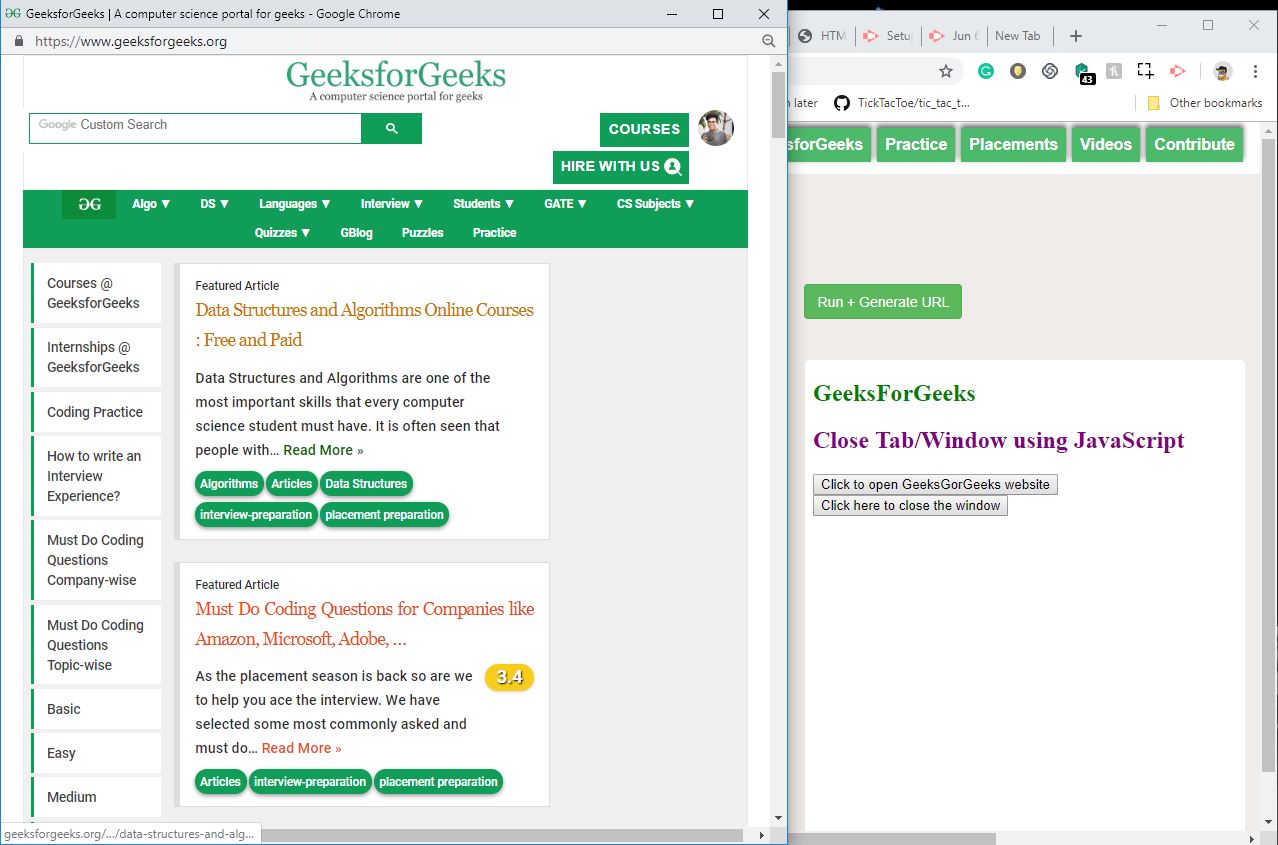Screen dimensions: 1278x845
Task: Click the 'Click here to close the window' button
Action: click(910, 506)
